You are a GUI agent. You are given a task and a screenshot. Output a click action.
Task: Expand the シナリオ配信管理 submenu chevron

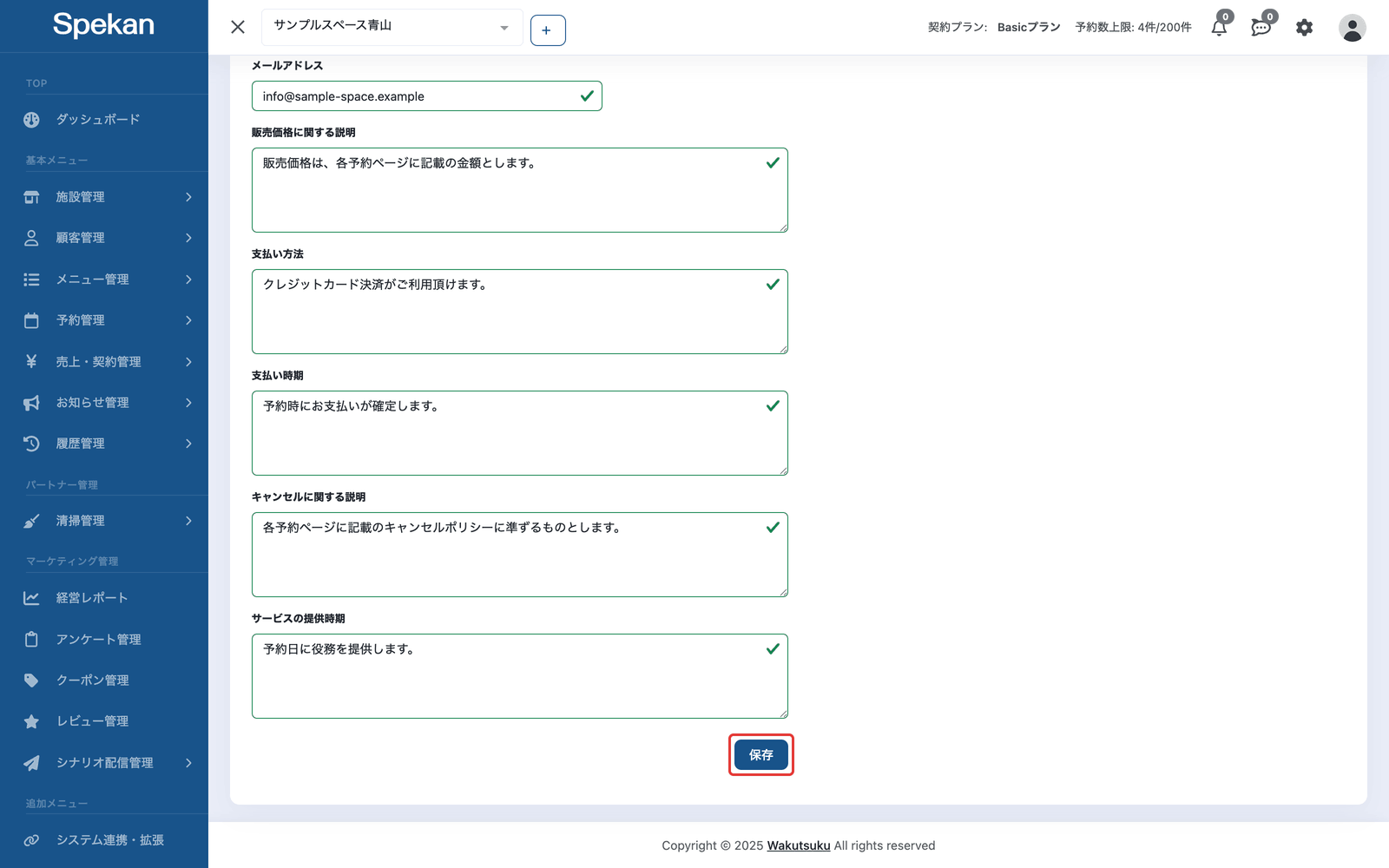(188, 763)
